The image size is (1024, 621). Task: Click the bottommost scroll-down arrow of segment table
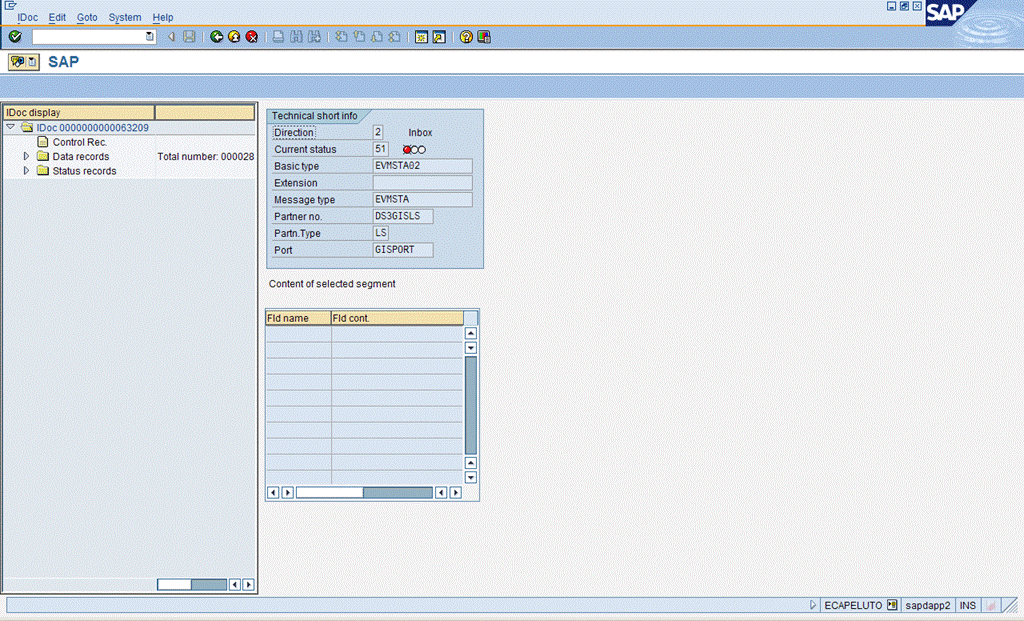click(471, 477)
